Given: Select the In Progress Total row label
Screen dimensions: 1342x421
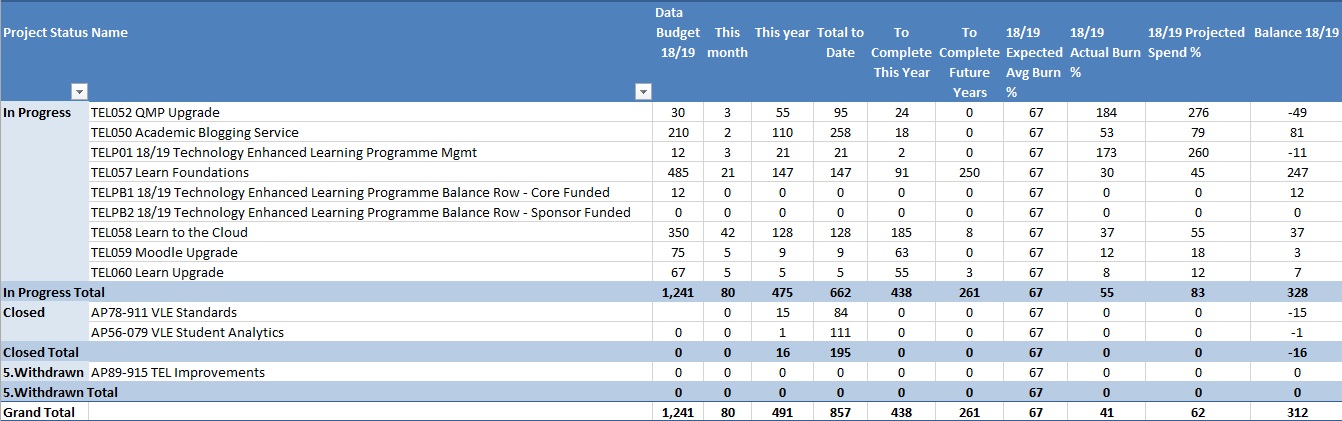Looking at the screenshot, I should pos(54,292).
